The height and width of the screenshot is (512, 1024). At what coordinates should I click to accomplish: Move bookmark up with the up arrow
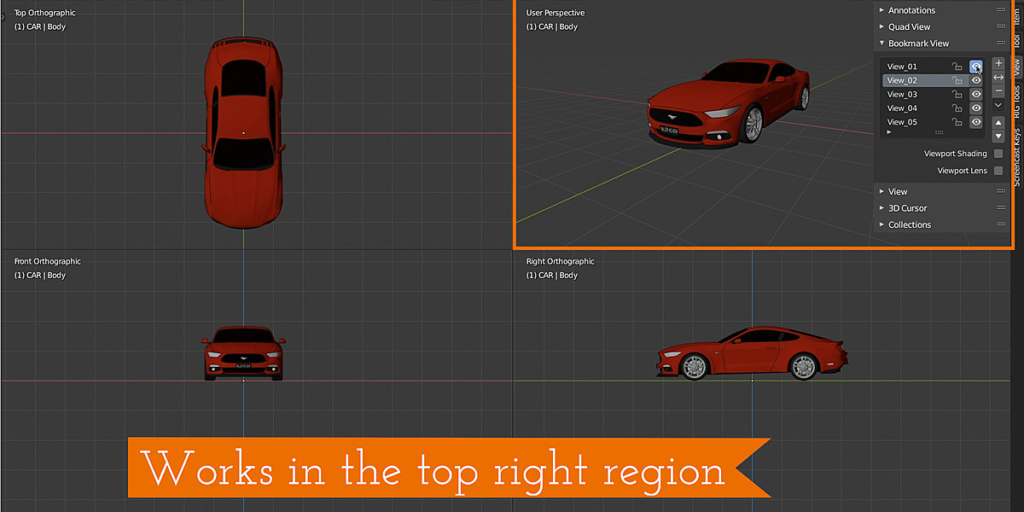pos(998,123)
